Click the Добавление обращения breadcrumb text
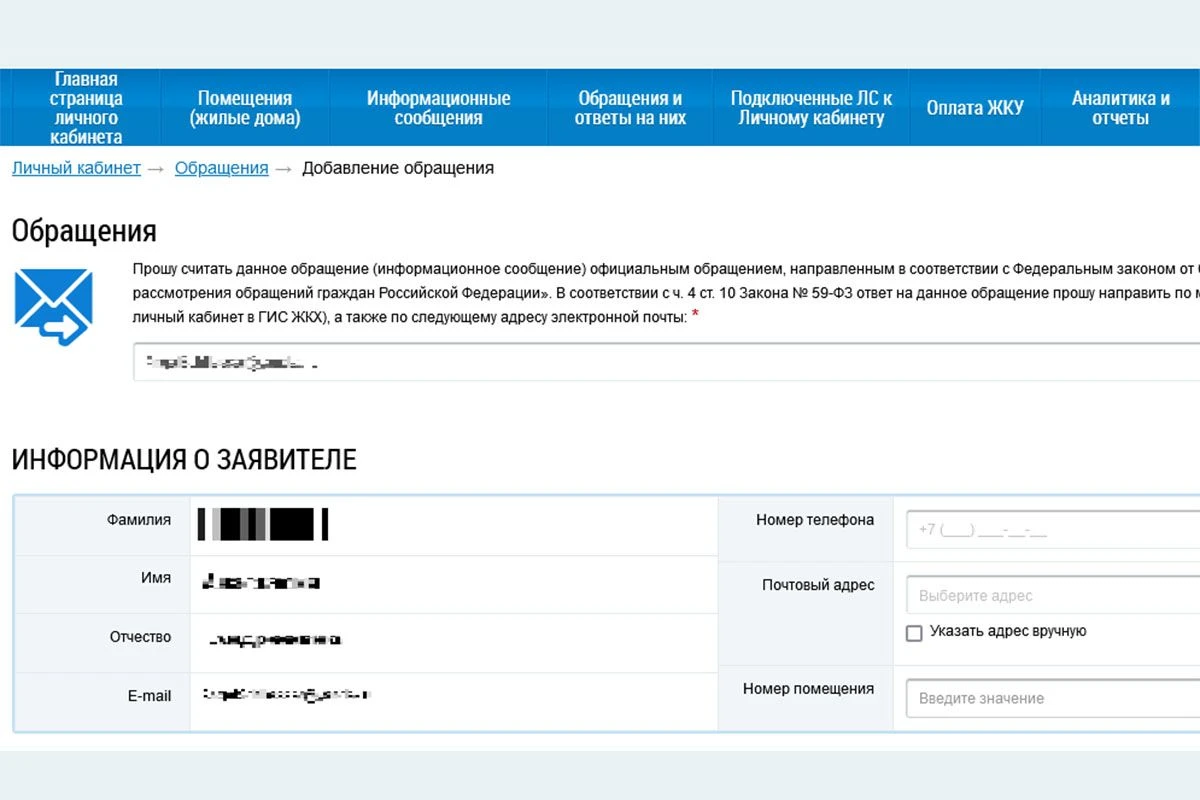1200x800 pixels. [398, 168]
